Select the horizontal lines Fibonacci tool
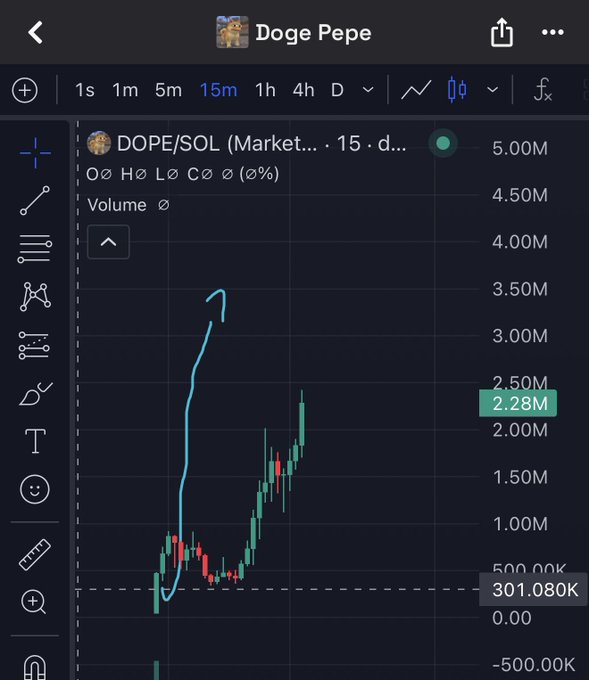This screenshot has width=589, height=680. pyautogui.click(x=35, y=248)
